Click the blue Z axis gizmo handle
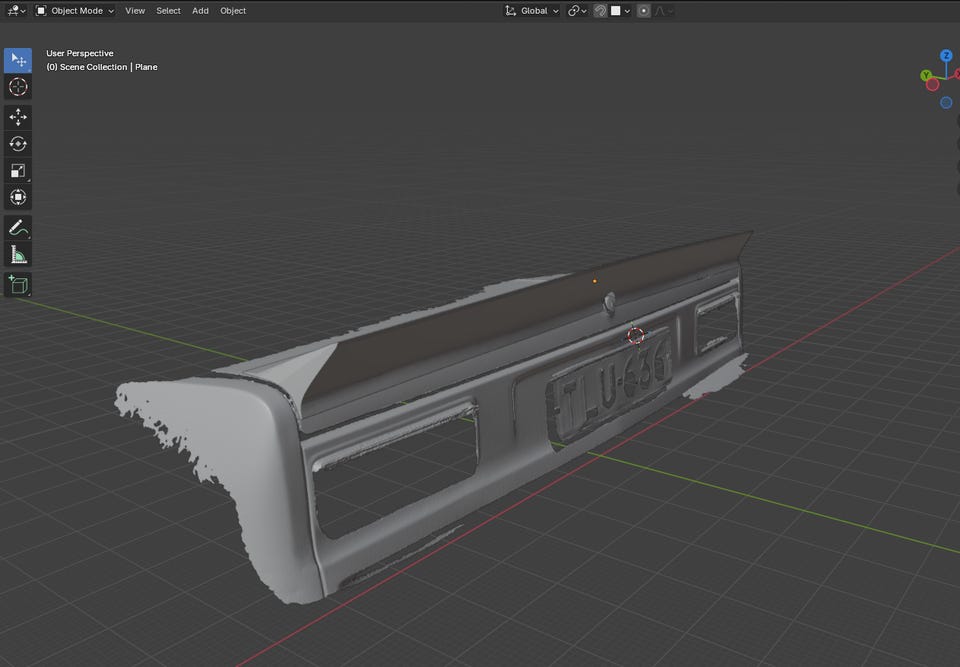 point(946,56)
